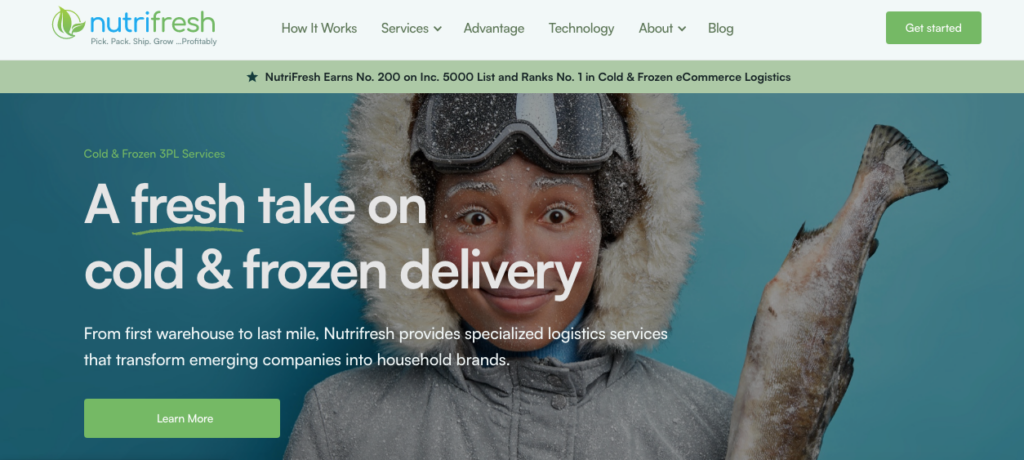Click the Pick. Pack. Ship. Grow tagline
Screen dimensions: 1024x460
click(x=153, y=42)
